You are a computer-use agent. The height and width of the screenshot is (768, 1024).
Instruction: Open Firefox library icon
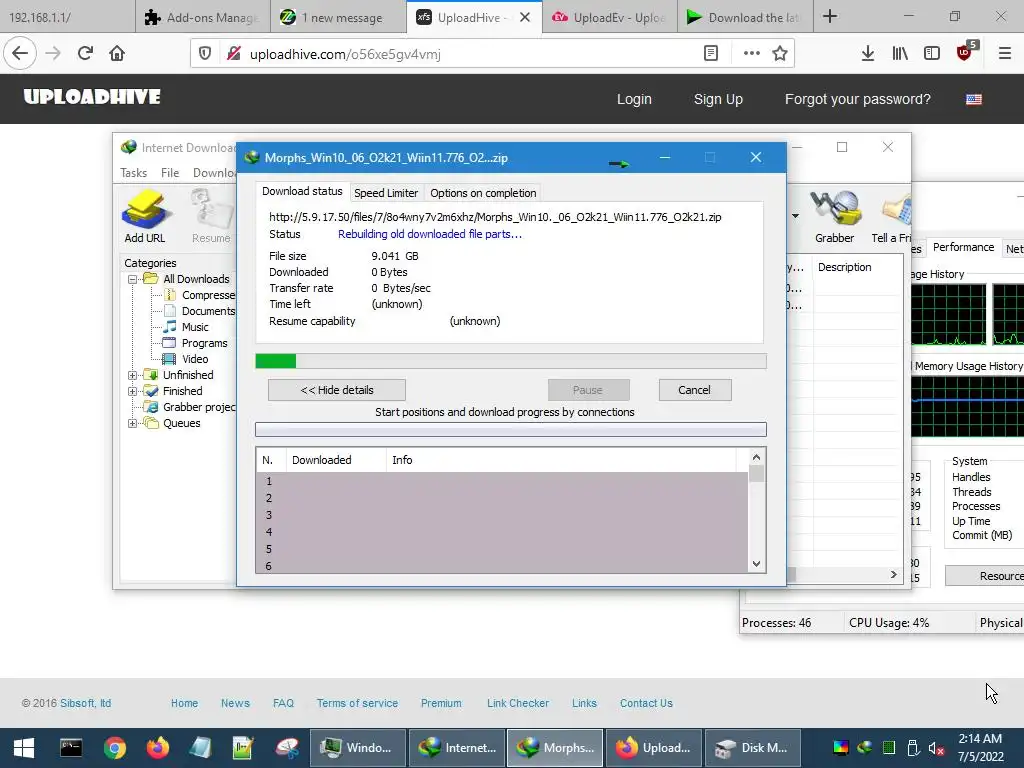(x=900, y=54)
